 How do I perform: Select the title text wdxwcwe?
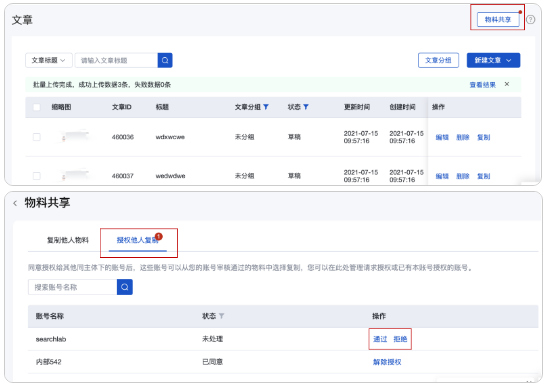170,137
